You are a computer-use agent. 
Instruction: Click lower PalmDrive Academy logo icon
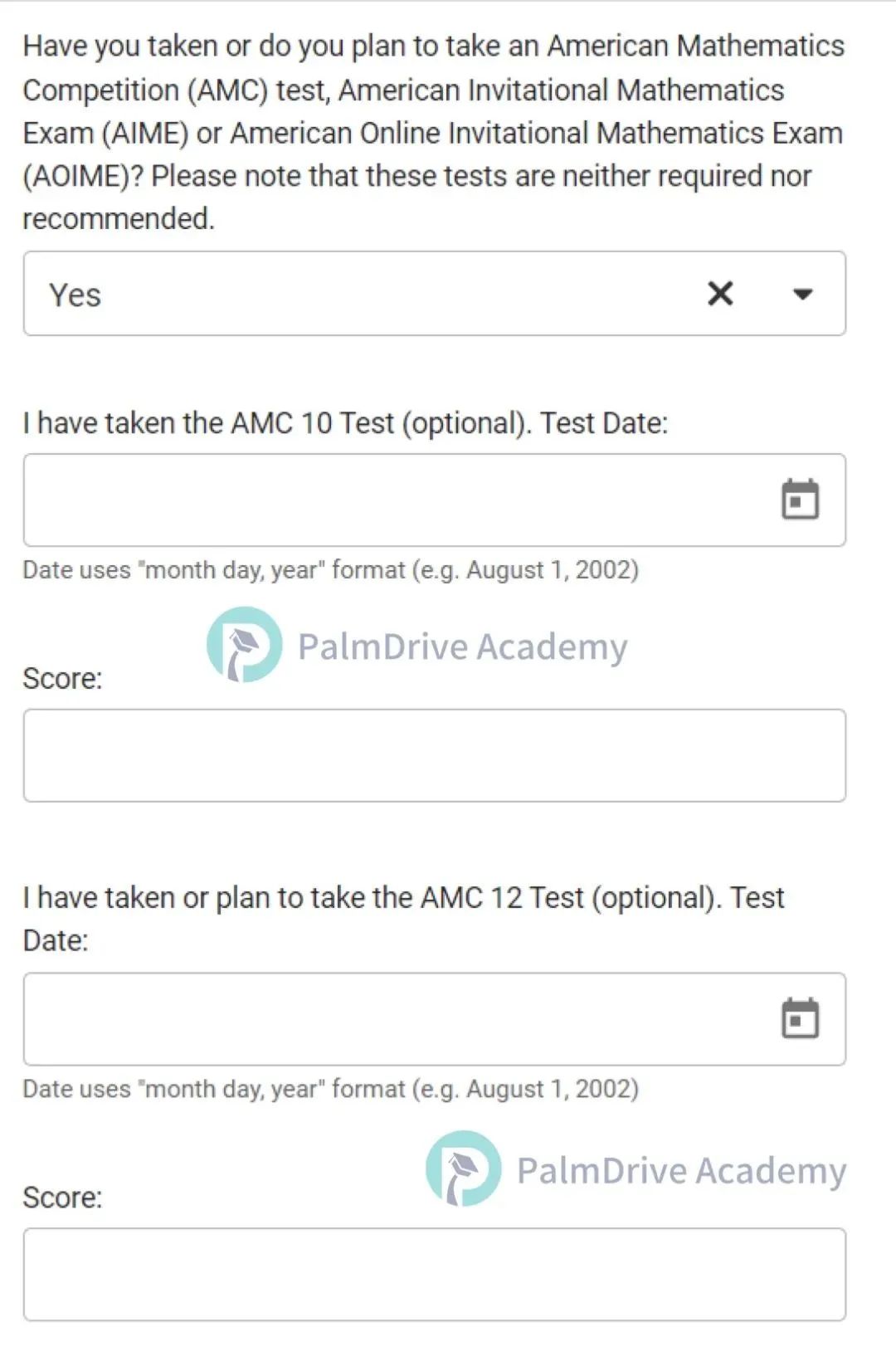click(463, 1168)
